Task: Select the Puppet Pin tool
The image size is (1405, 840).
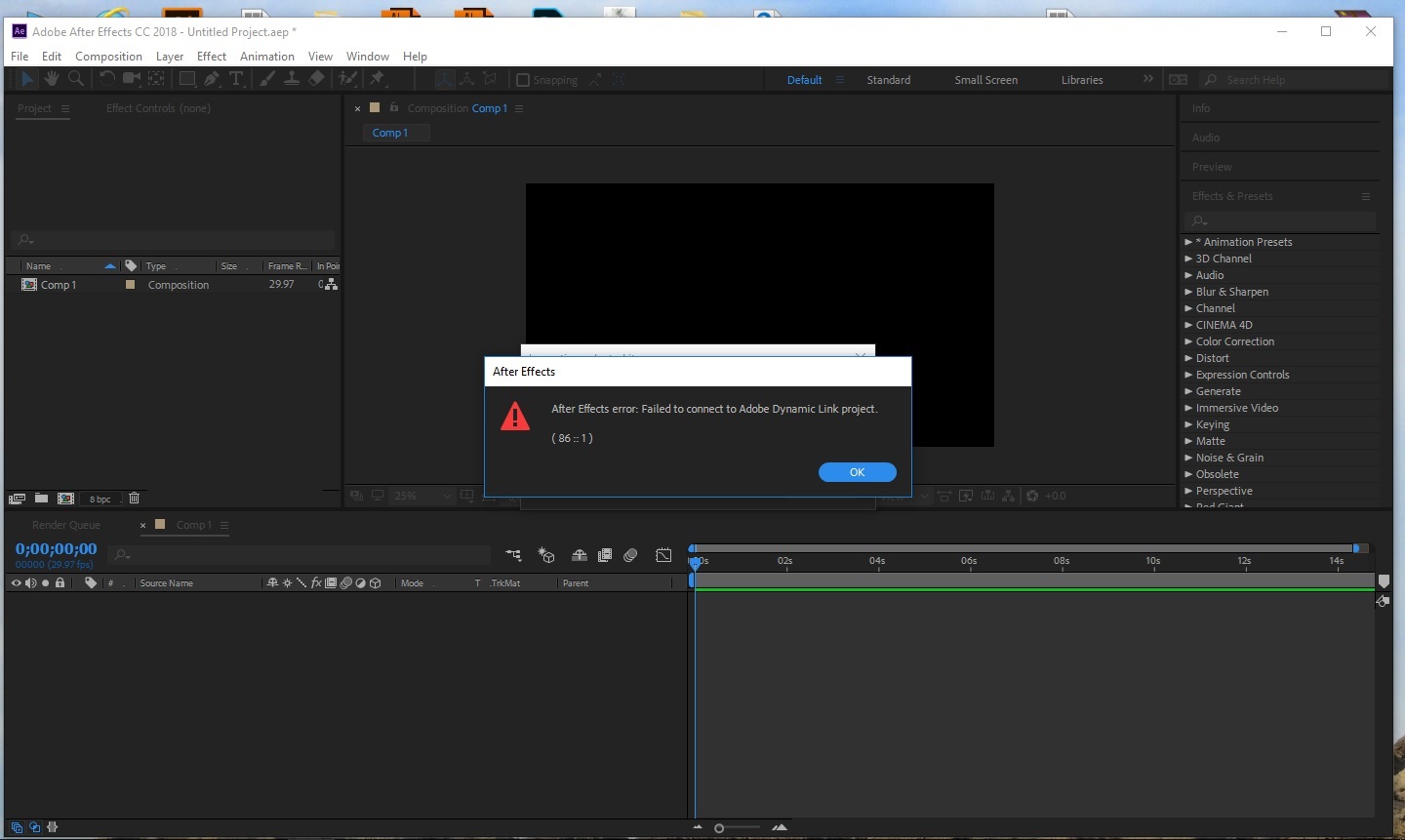Action: tap(378, 79)
